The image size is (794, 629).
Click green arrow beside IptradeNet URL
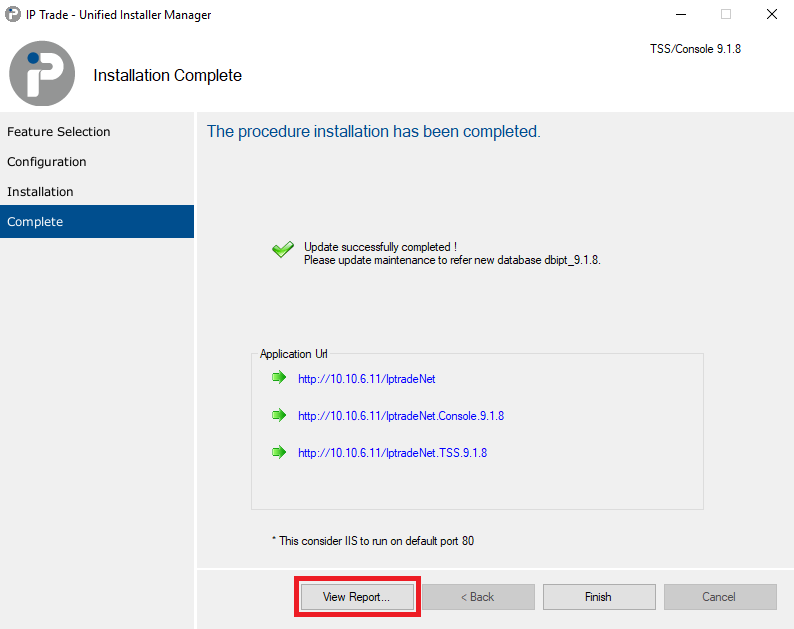[x=279, y=377]
